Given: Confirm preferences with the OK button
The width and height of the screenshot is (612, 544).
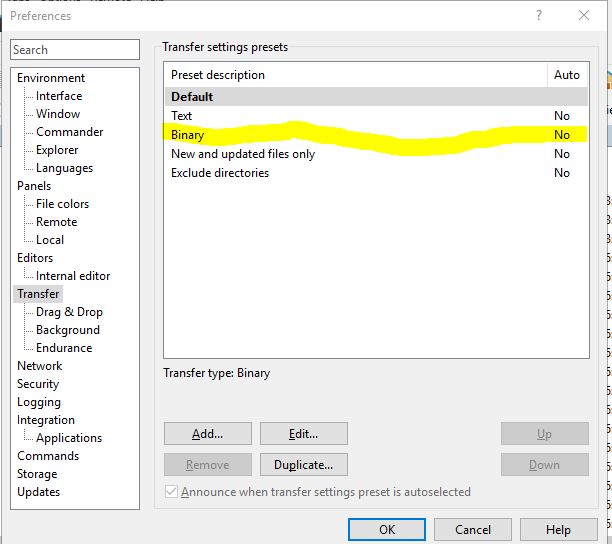Looking at the screenshot, I should tap(387, 530).
